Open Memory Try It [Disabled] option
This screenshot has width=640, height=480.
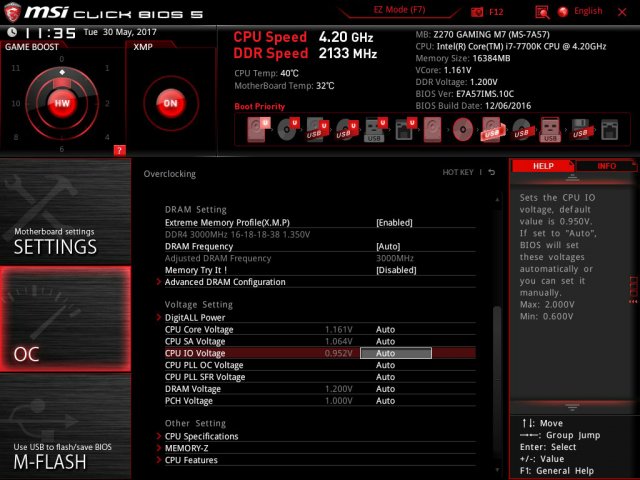pos(396,270)
